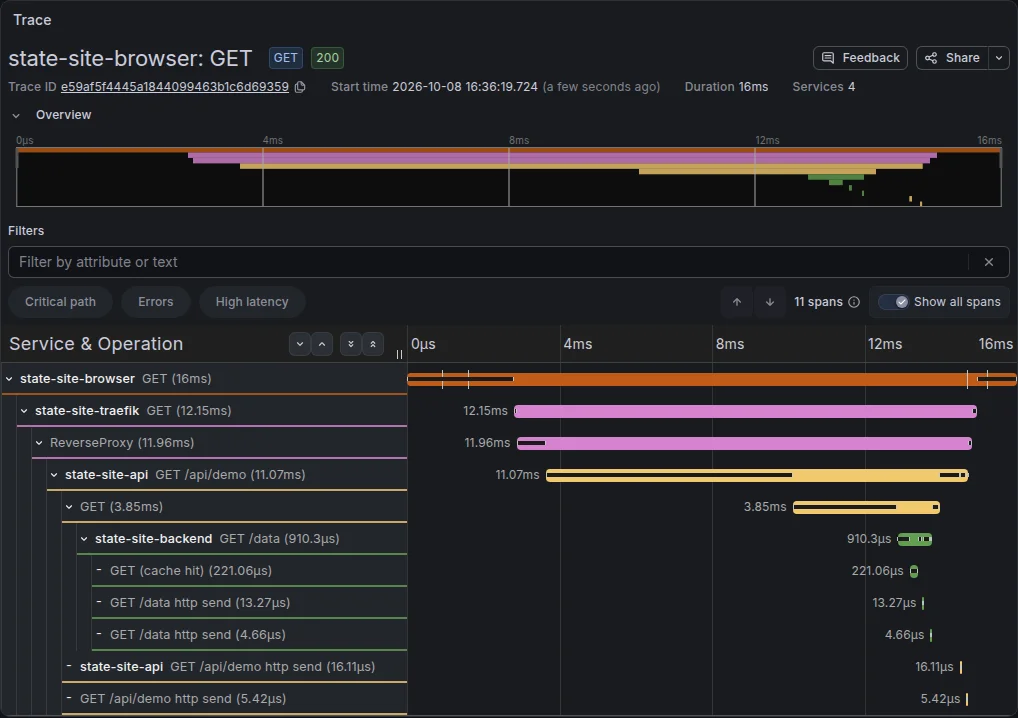Click the 8ms timeline header tick
Viewport: 1018px width, 718px height.
(x=730, y=344)
